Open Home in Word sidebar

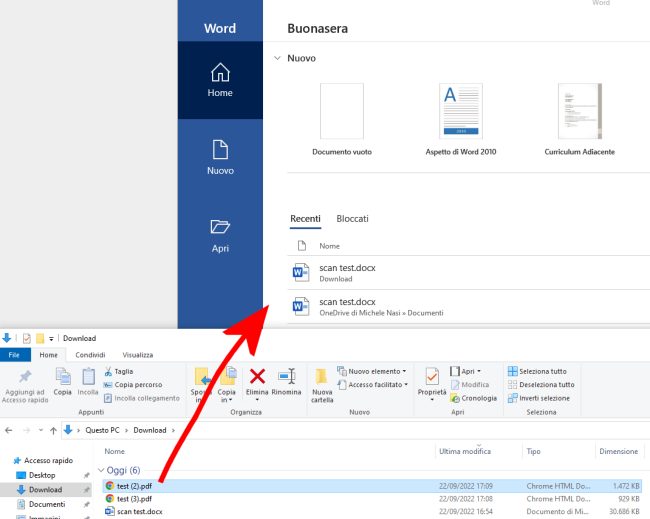tap(220, 80)
